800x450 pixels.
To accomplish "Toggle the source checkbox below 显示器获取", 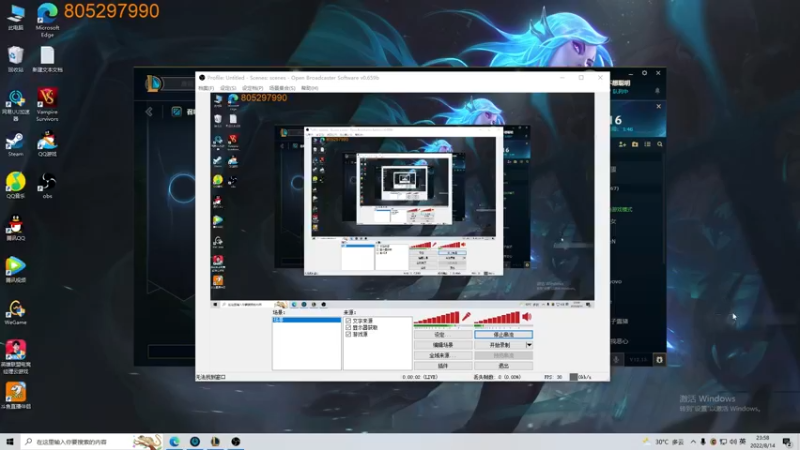I will pyautogui.click(x=348, y=334).
